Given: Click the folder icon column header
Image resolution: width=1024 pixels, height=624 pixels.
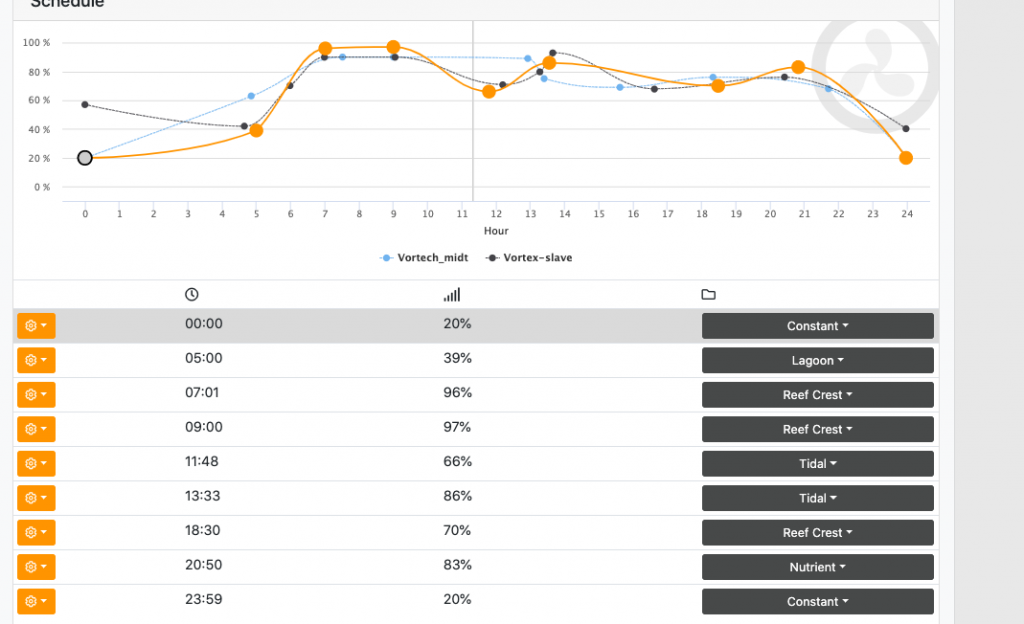Looking at the screenshot, I should coord(709,295).
